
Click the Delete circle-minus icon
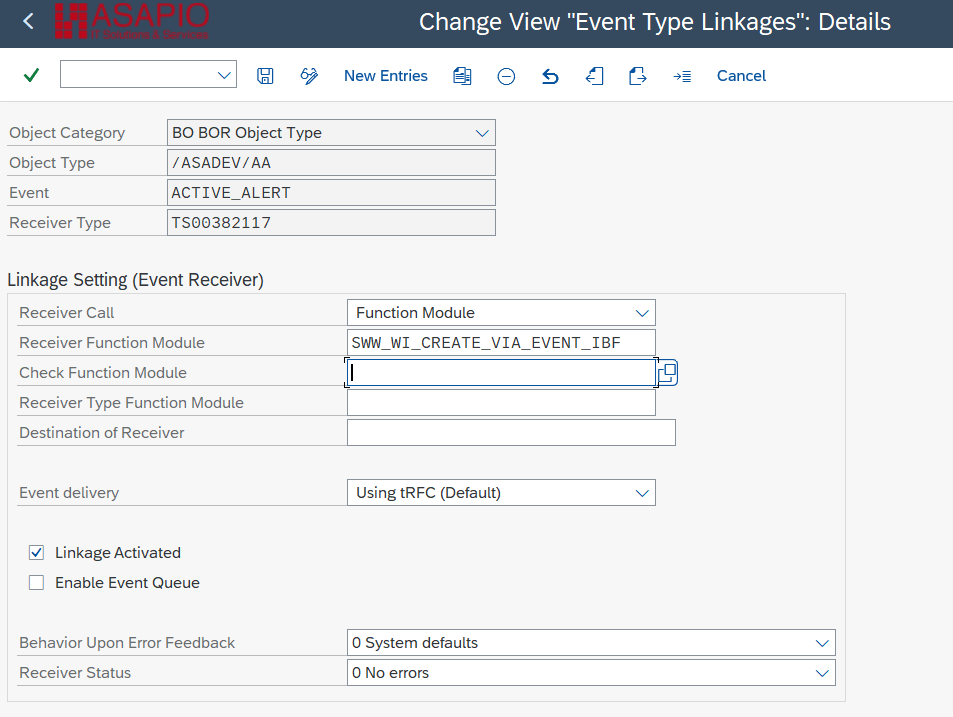tap(506, 77)
